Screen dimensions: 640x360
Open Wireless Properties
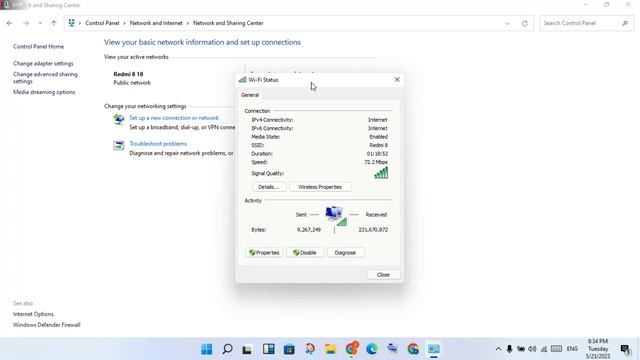tap(320, 187)
